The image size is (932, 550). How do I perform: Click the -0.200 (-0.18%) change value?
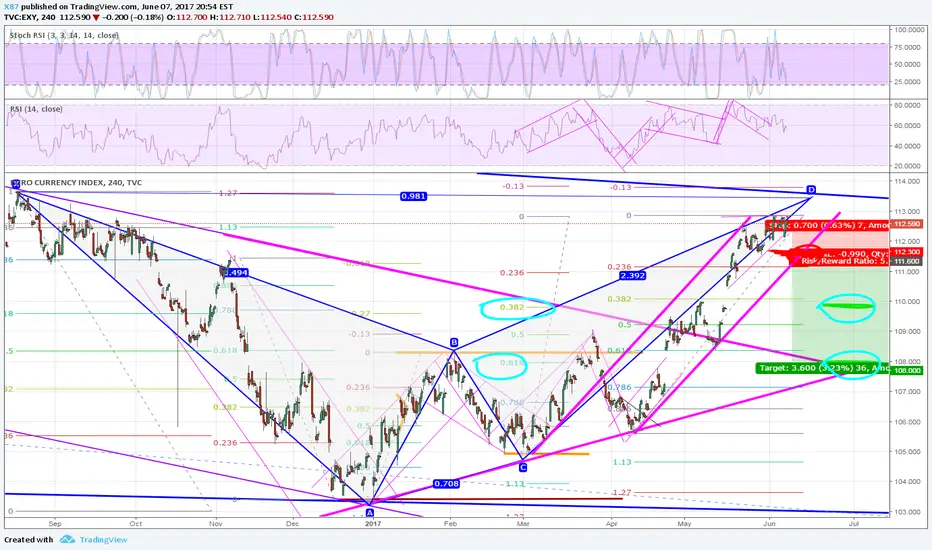[x=132, y=17]
